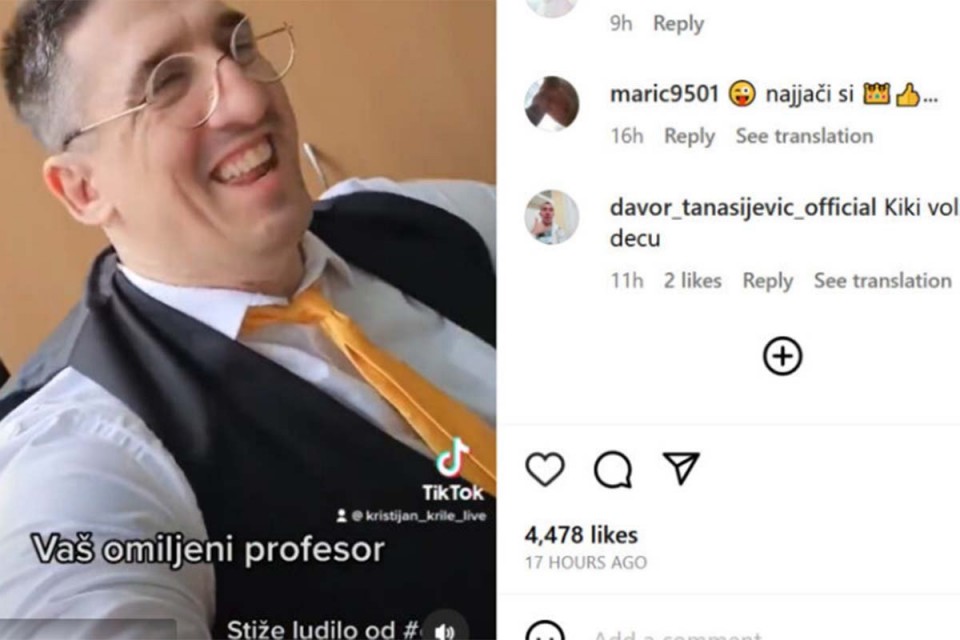Open maric9501 profile picture

click(552, 104)
